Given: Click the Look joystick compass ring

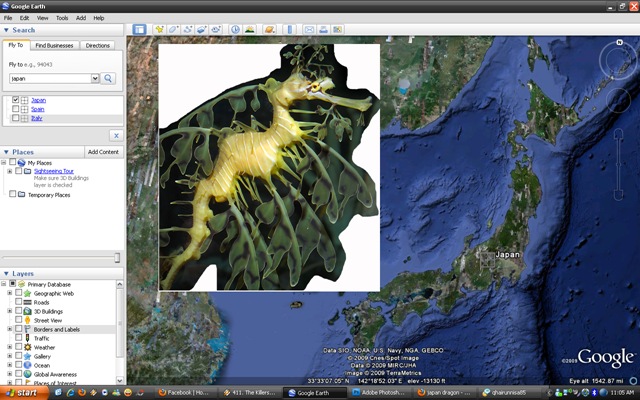Looking at the screenshot, I should [618, 60].
